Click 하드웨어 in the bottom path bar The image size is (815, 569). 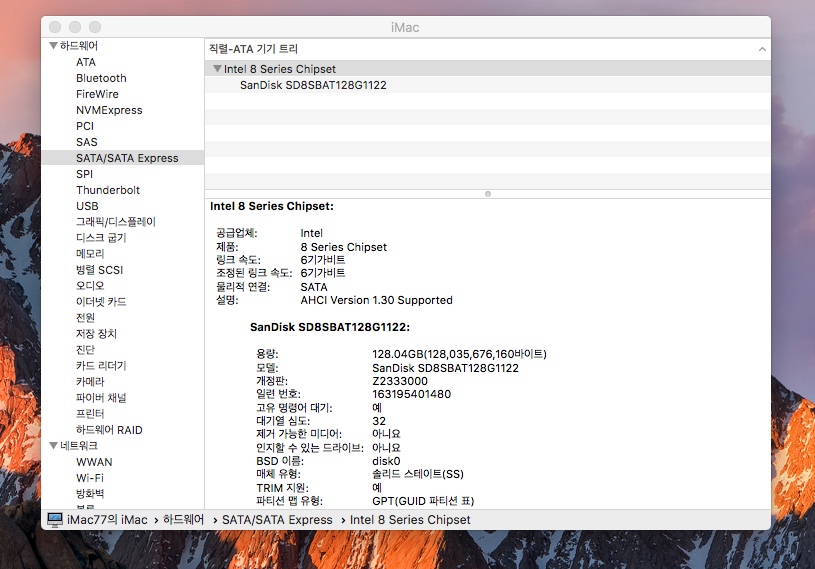point(184,519)
